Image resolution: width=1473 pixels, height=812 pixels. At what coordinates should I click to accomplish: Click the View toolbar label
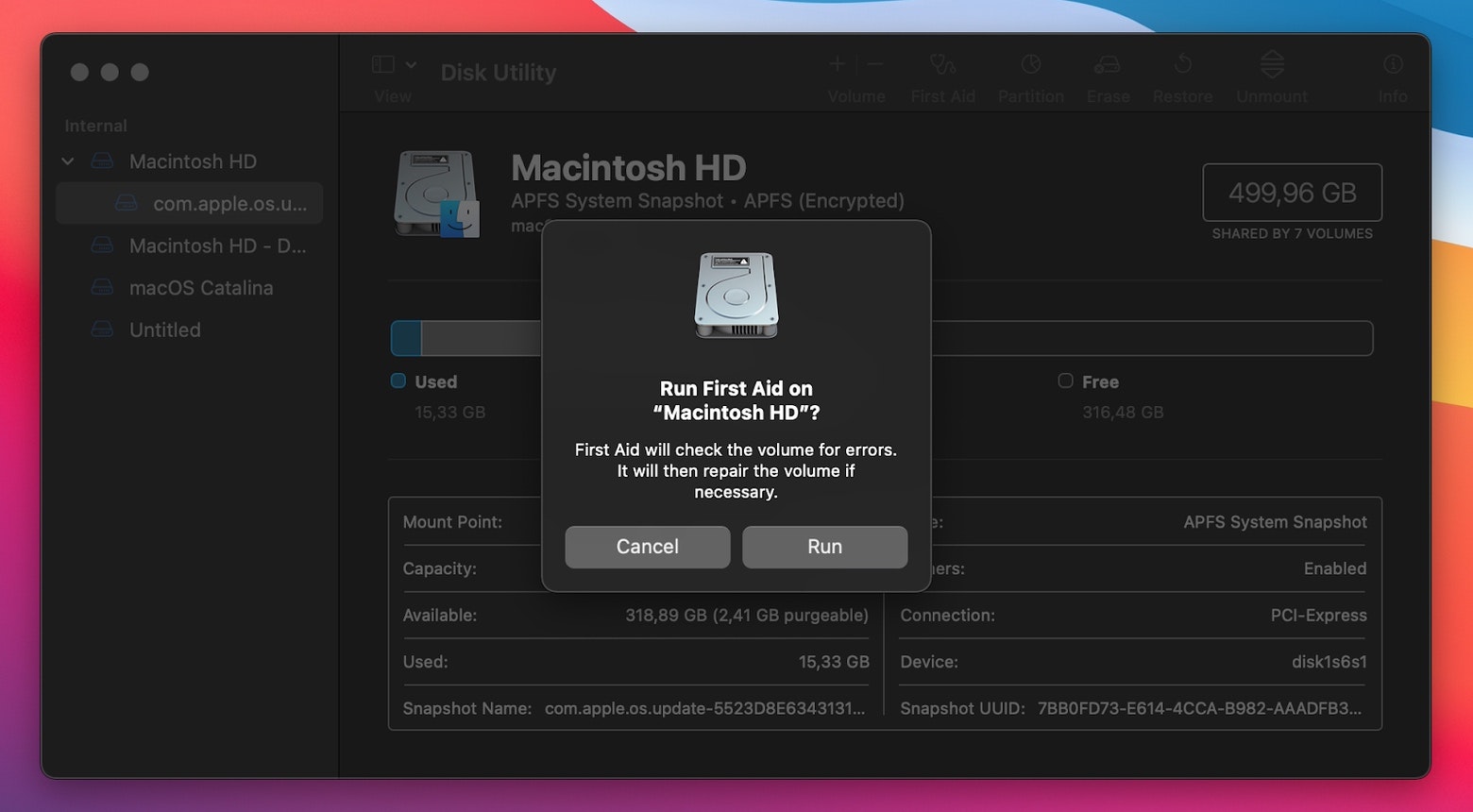point(392,96)
